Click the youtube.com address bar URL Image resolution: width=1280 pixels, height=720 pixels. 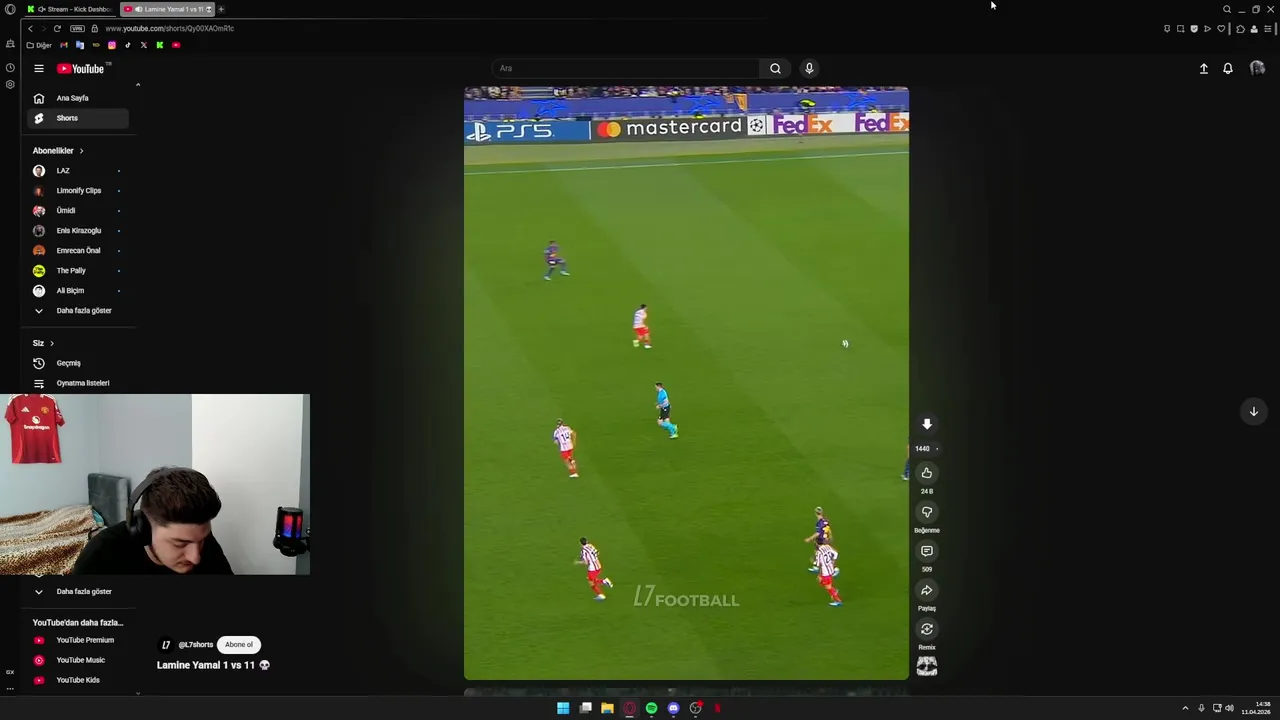coord(169,29)
